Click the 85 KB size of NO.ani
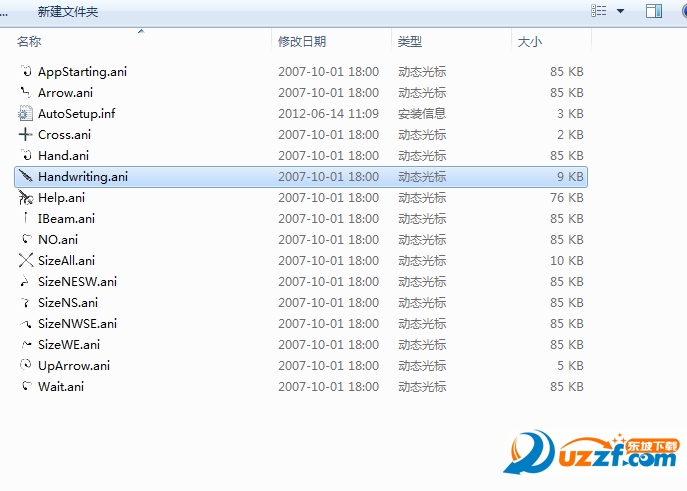The height and width of the screenshot is (491, 687). 567,240
